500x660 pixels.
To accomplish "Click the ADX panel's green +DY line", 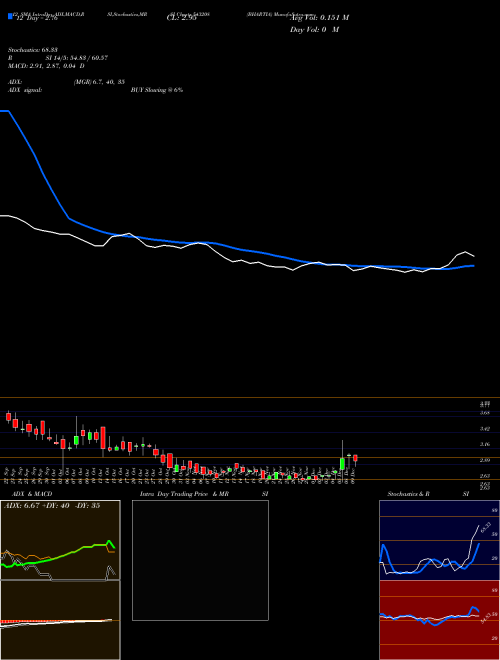I will [x=58, y=556].
